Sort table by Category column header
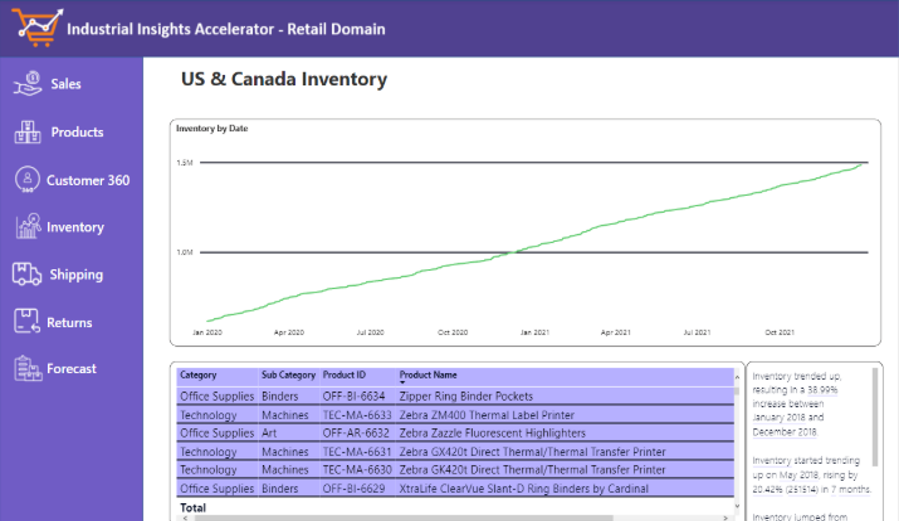The width and height of the screenshot is (899, 521). pyautogui.click(x=198, y=375)
